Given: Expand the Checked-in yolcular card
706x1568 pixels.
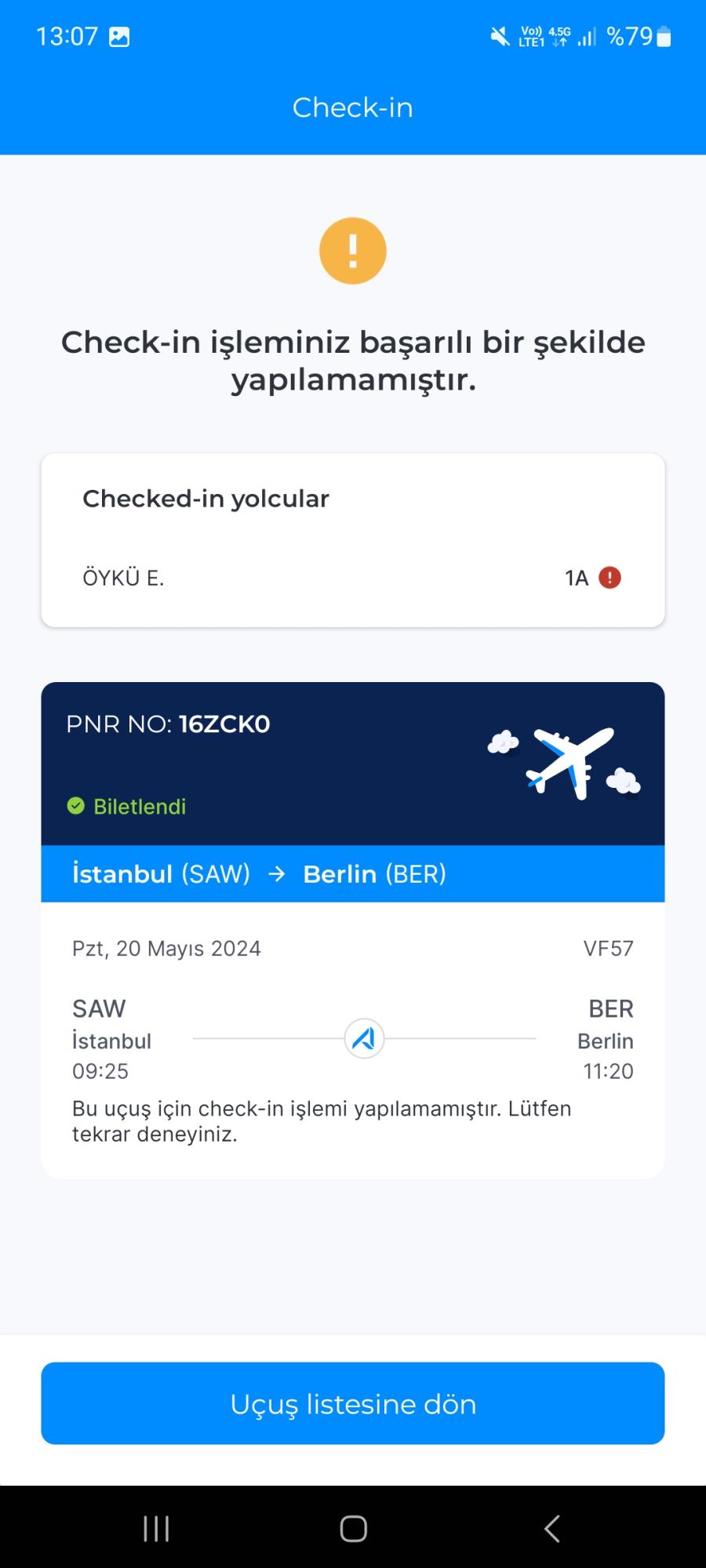Looking at the screenshot, I should [352, 538].
